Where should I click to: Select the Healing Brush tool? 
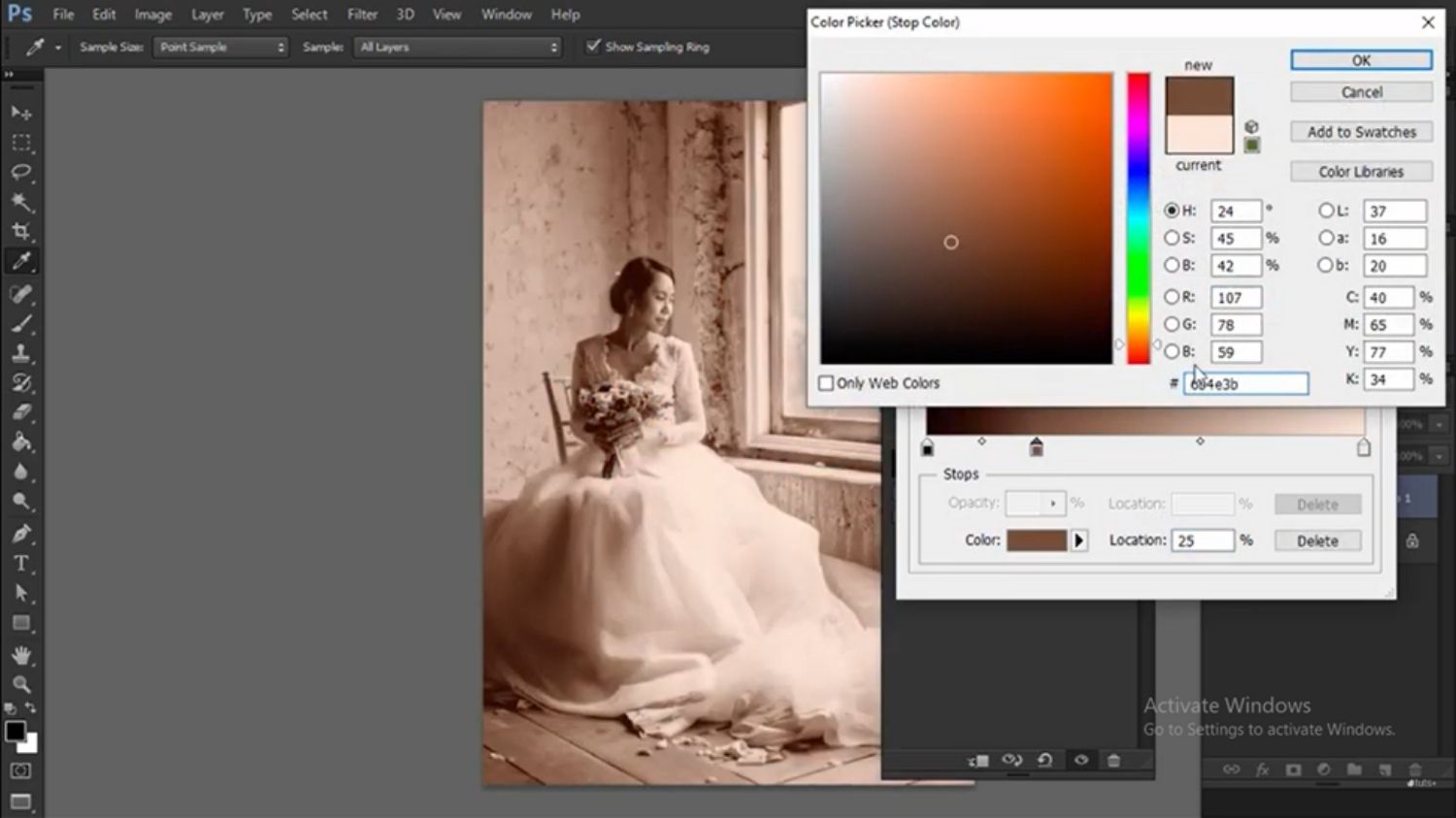[21, 294]
